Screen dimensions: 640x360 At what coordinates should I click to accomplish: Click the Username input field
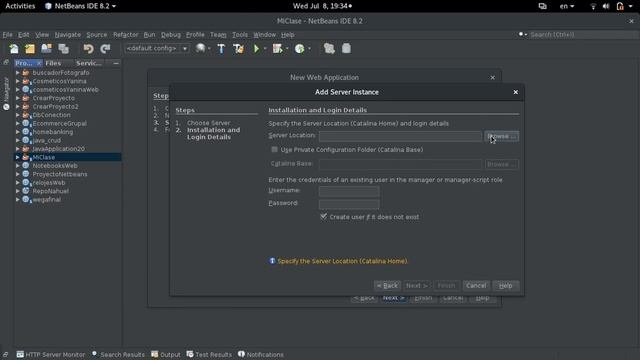[349, 191]
